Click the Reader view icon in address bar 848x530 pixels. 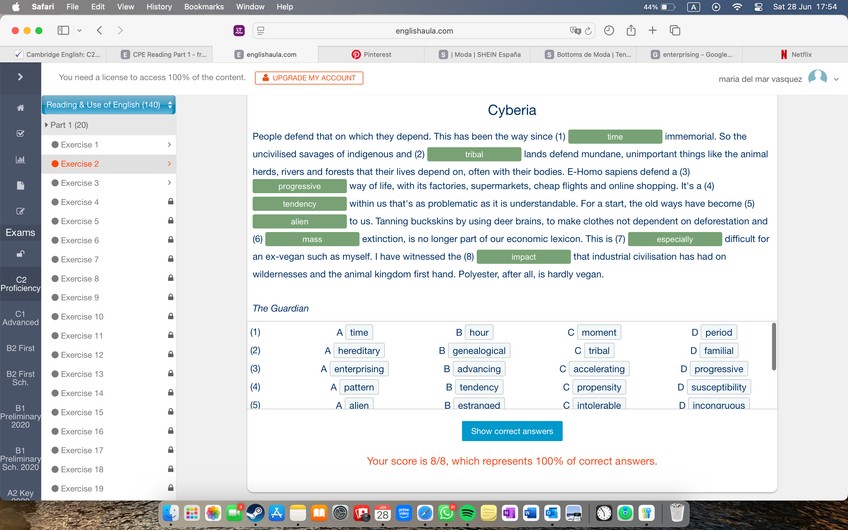(x=261, y=31)
